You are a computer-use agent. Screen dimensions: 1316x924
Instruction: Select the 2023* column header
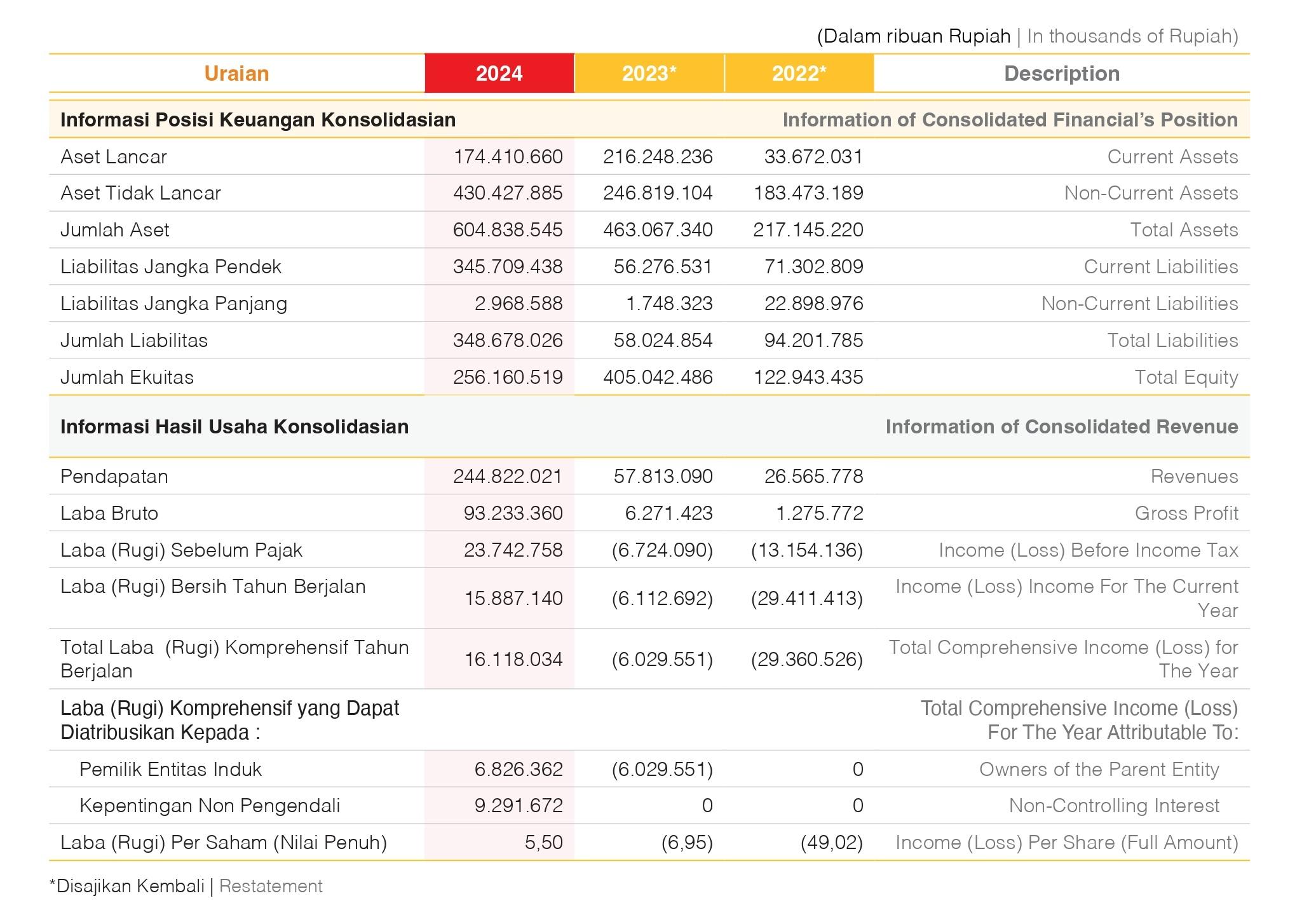point(649,74)
